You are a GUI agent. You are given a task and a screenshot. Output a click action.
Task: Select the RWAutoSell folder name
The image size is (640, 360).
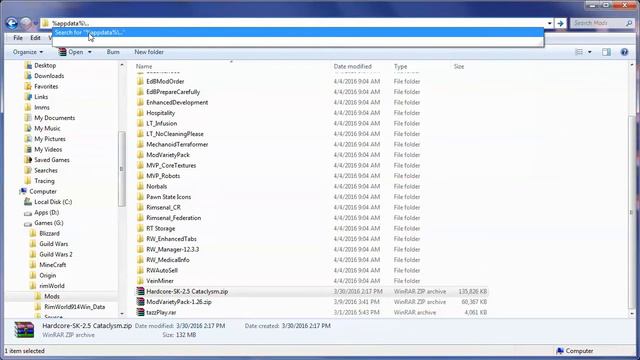(162, 270)
